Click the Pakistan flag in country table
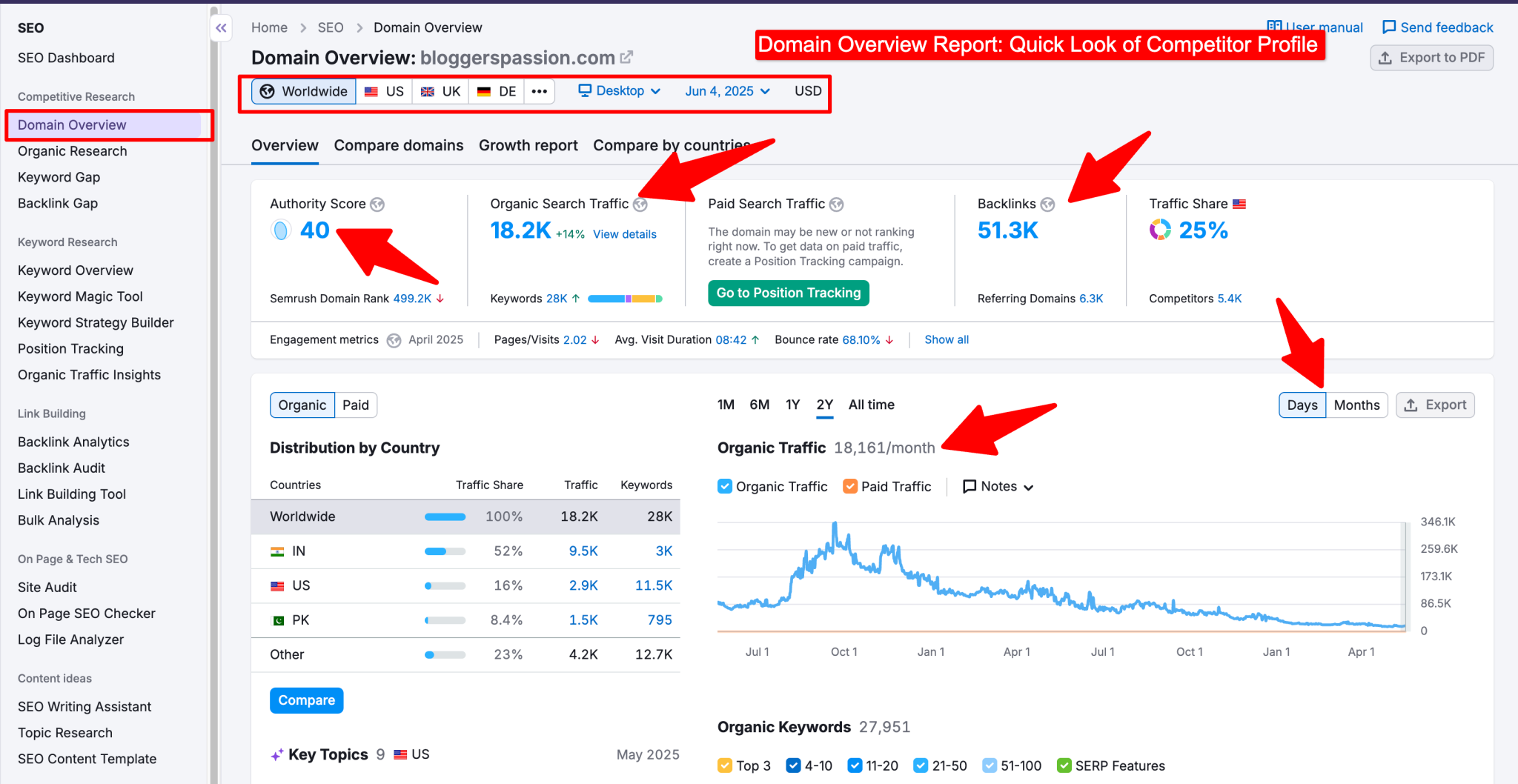The width and height of the screenshot is (1518, 784). (277, 620)
